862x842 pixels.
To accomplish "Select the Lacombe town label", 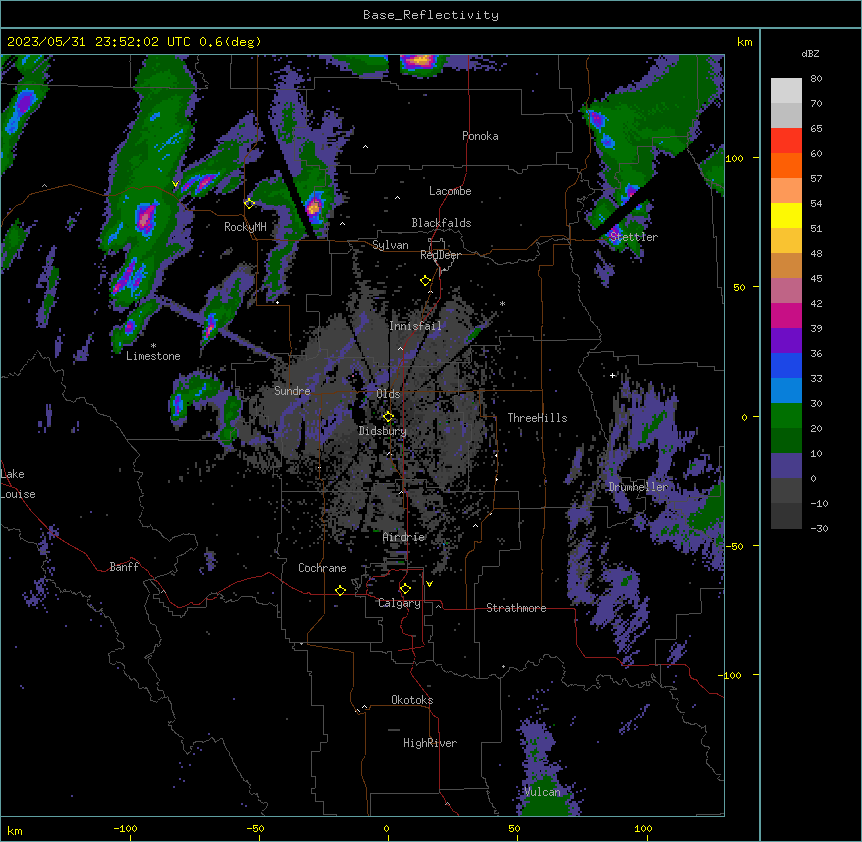I will tap(450, 191).
